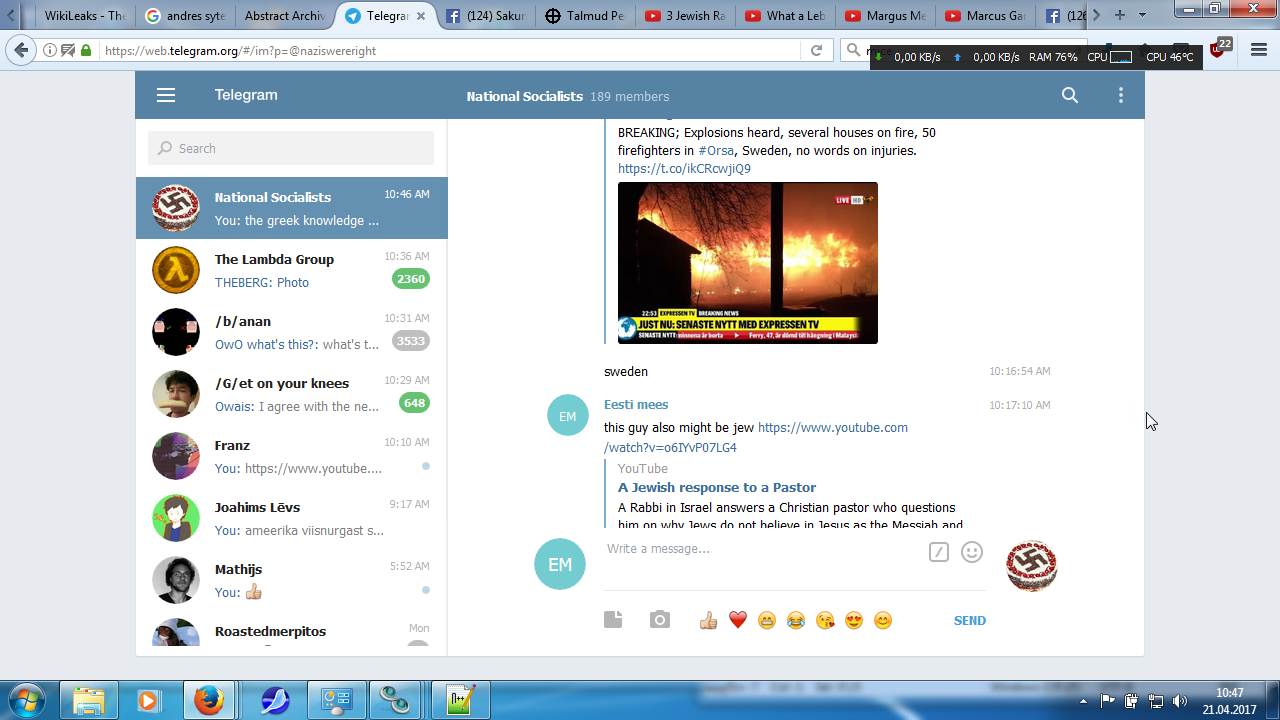Open the Telegram hamburger menu
This screenshot has width=1280, height=720.
tap(166, 95)
